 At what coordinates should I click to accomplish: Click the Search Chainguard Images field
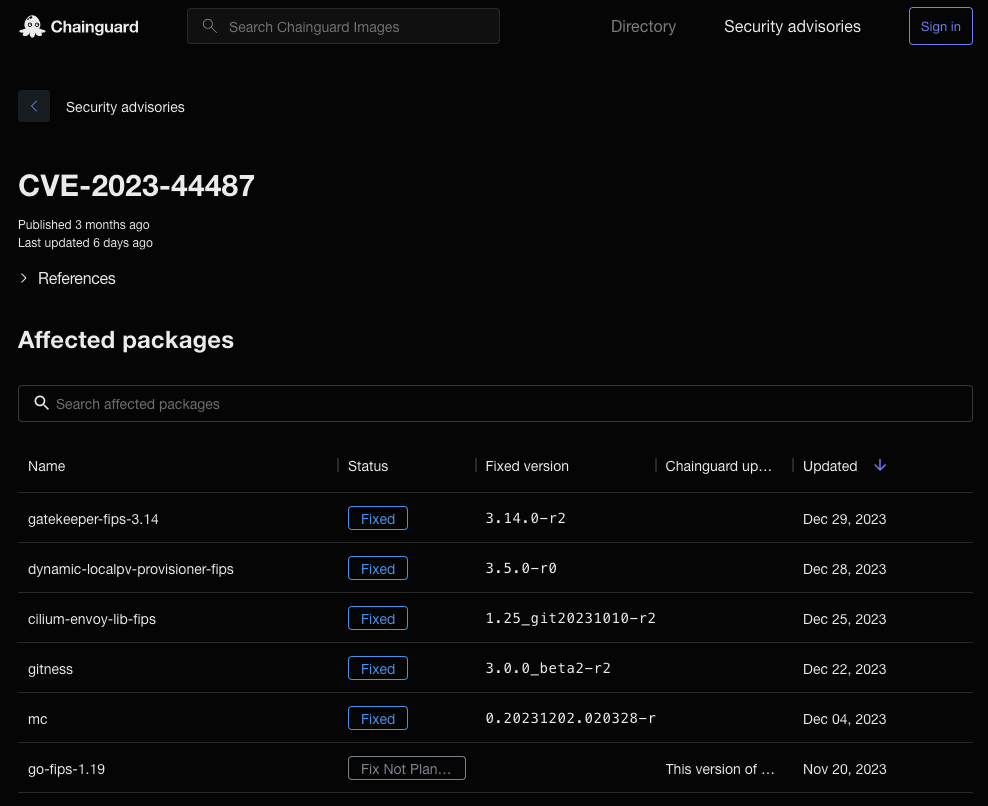click(343, 26)
